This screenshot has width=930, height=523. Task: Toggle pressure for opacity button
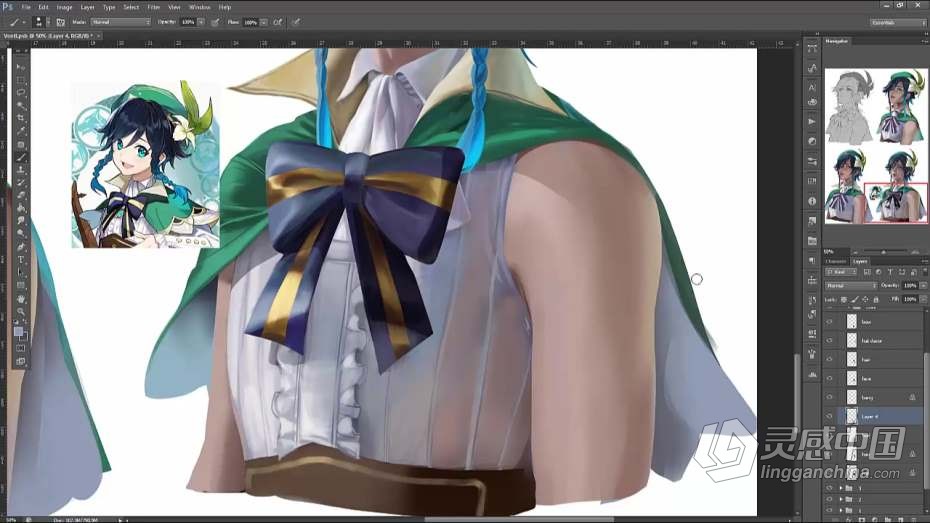coord(215,22)
